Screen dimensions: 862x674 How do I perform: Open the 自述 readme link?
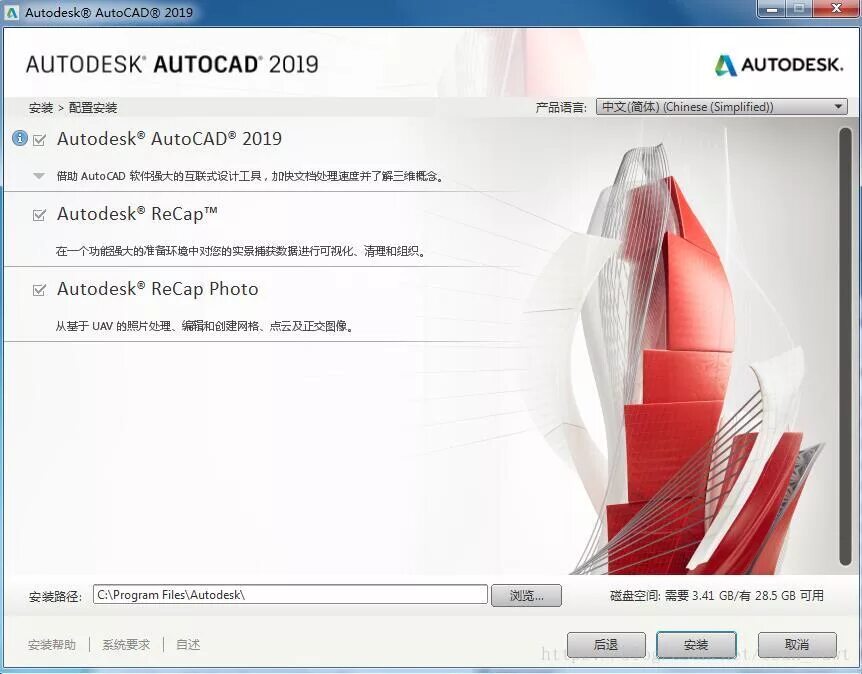click(x=188, y=644)
